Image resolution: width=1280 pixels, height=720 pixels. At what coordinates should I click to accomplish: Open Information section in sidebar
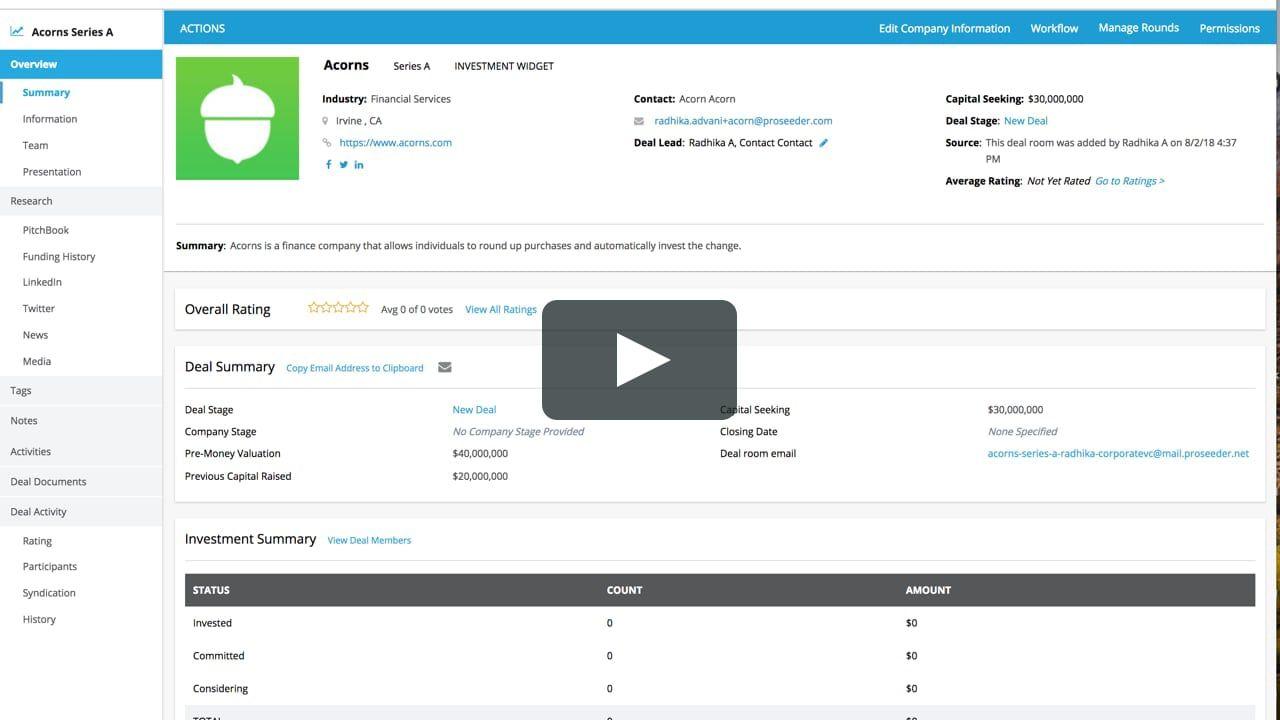(50, 119)
